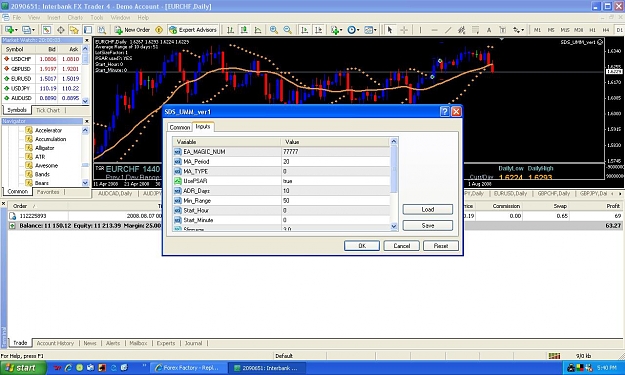
Task: Click the Windows Start button
Action: click(x=22, y=368)
